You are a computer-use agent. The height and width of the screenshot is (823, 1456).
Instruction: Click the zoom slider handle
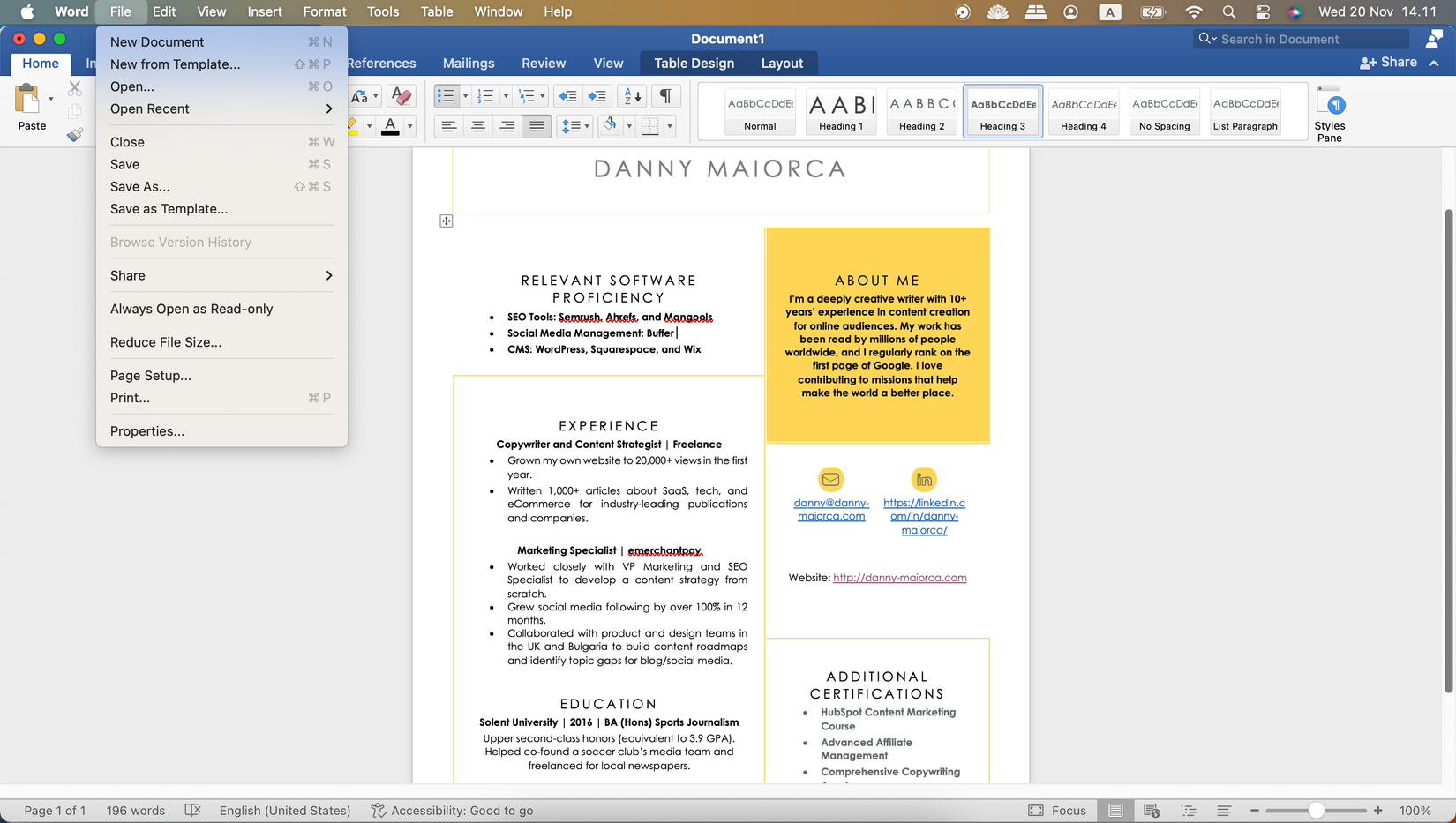pyautogui.click(x=1316, y=811)
